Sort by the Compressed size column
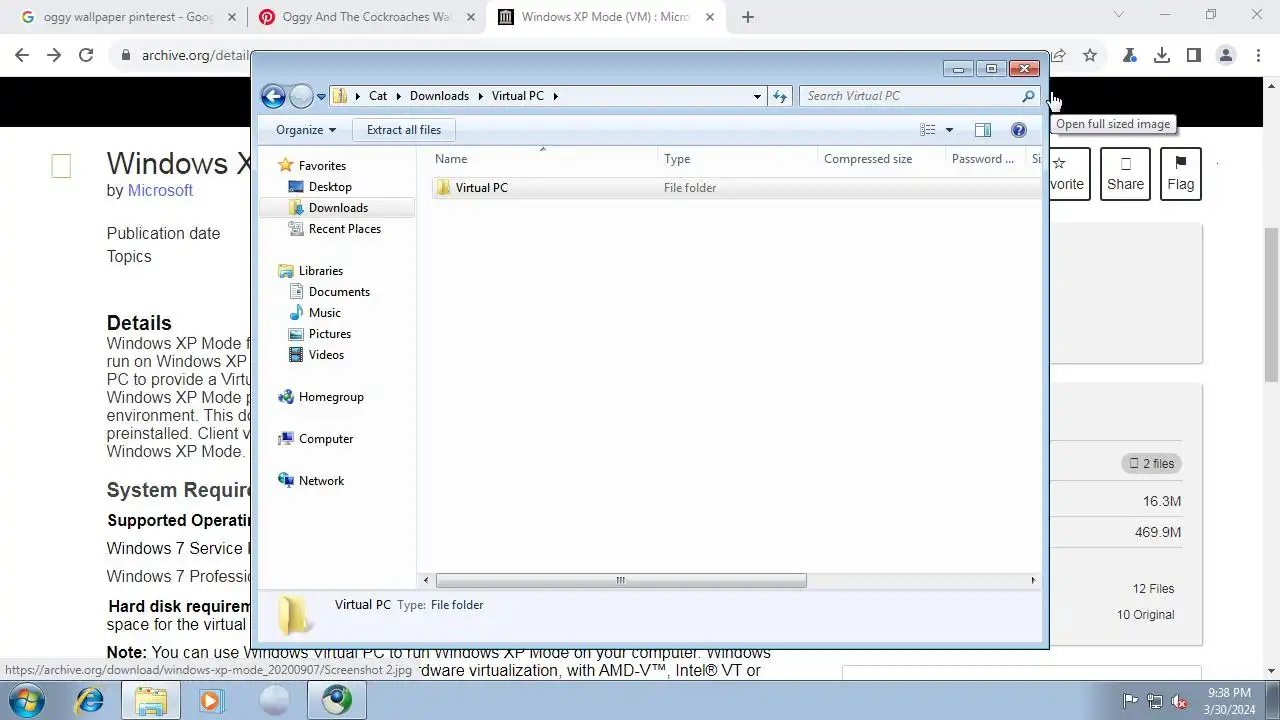The height and width of the screenshot is (720, 1280). (x=881, y=159)
